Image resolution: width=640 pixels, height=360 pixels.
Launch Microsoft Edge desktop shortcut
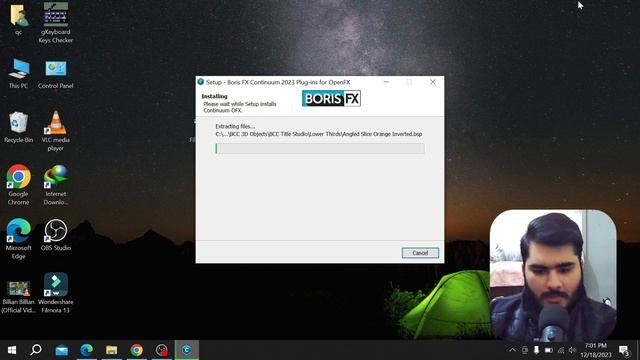(18, 239)
